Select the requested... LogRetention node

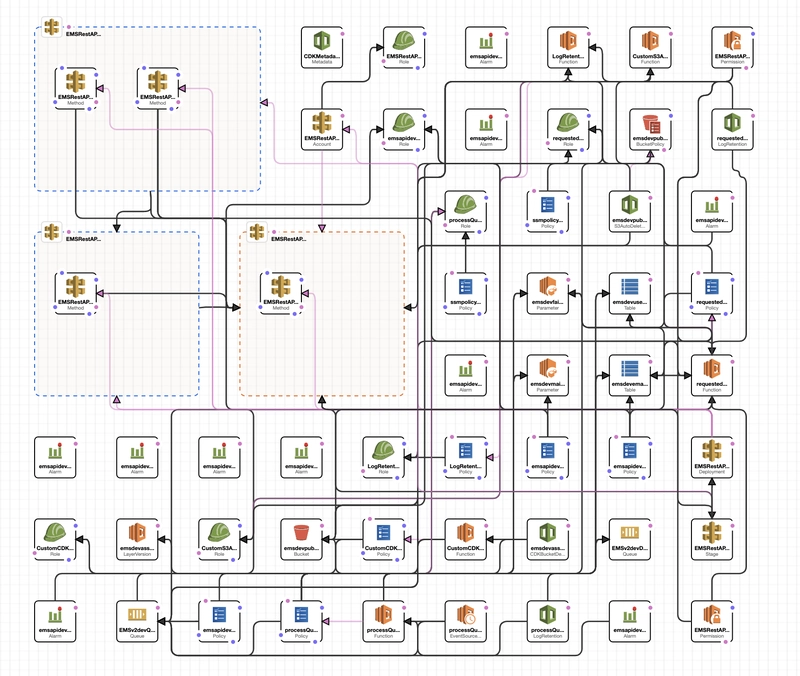pos(732,130)
